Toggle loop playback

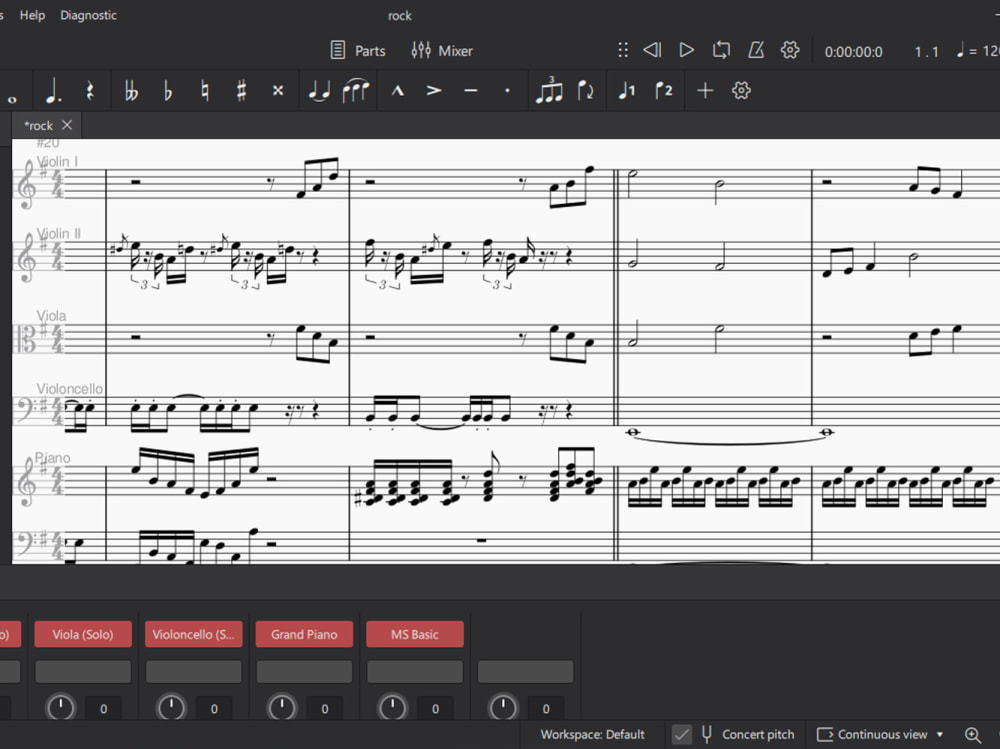coord(721,50)
